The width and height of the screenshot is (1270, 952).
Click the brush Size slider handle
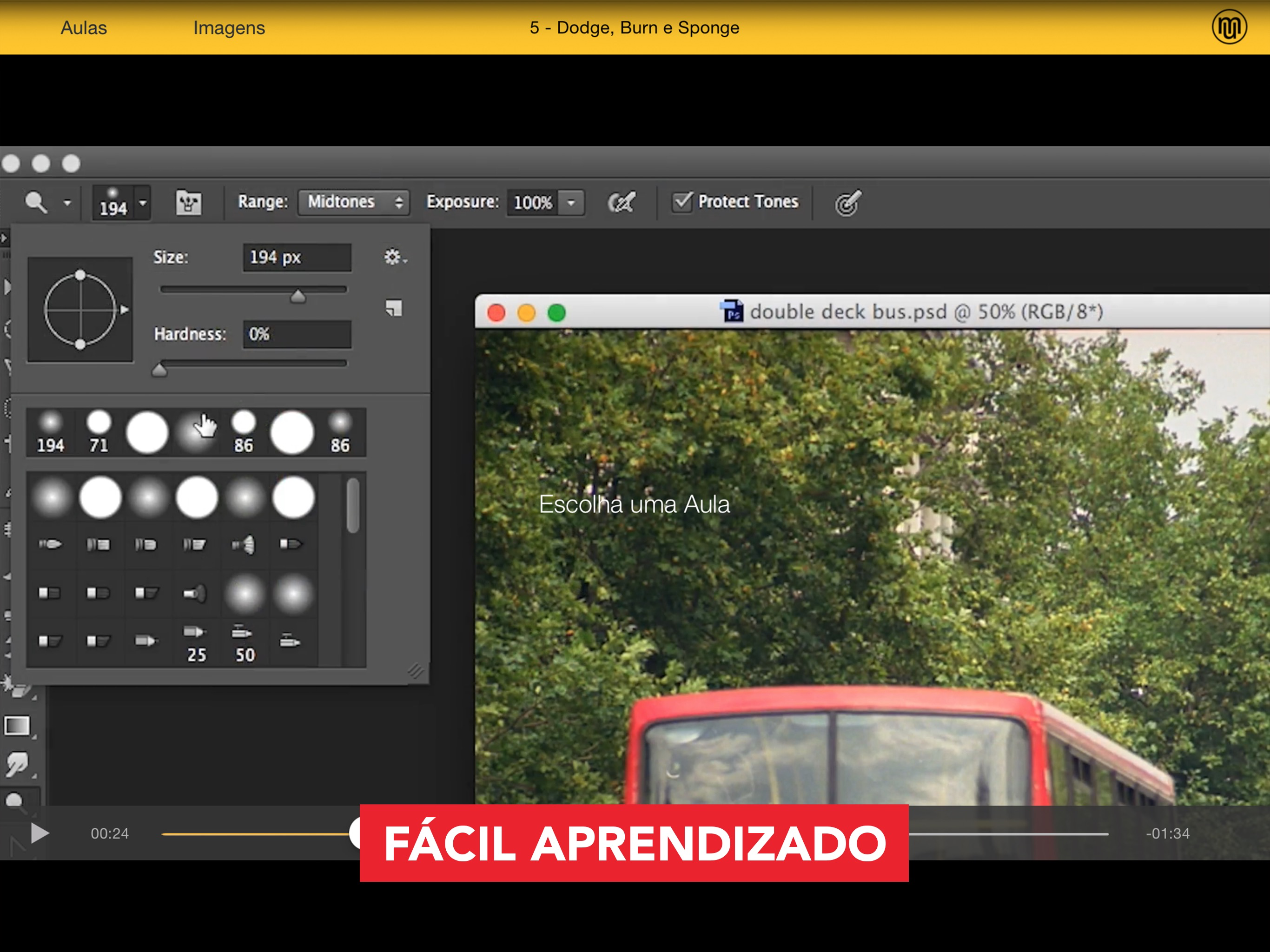[x=298, y=296]
